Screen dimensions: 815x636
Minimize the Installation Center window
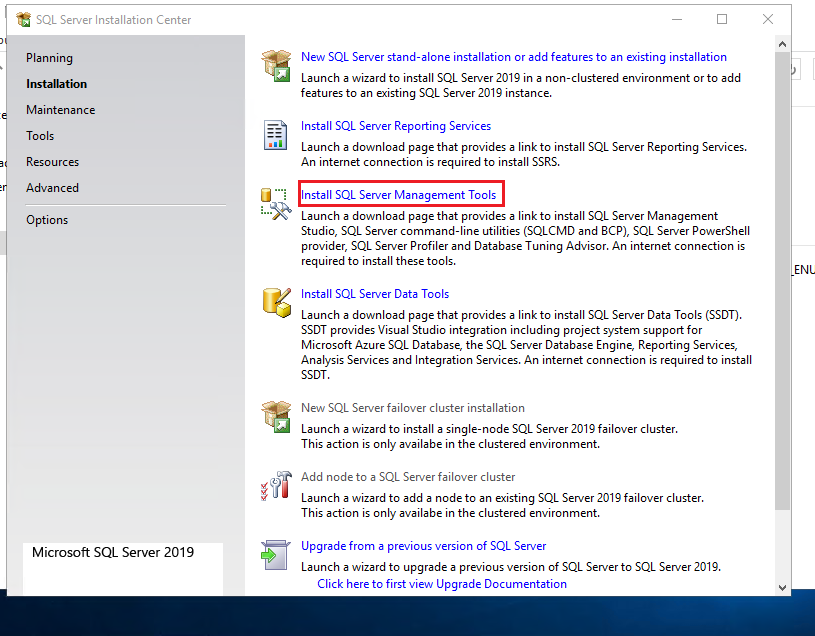click(x=677, y=19)
